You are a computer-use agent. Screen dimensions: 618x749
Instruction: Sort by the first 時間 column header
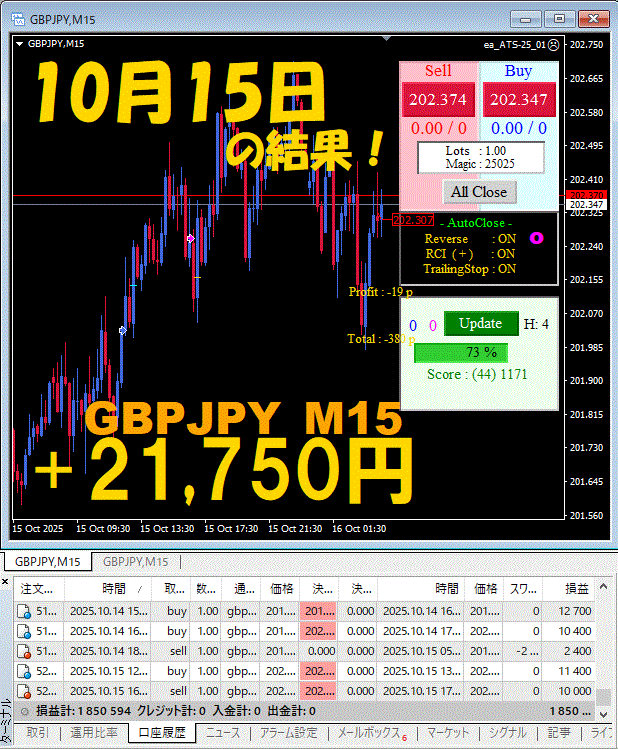coord(108,589)
